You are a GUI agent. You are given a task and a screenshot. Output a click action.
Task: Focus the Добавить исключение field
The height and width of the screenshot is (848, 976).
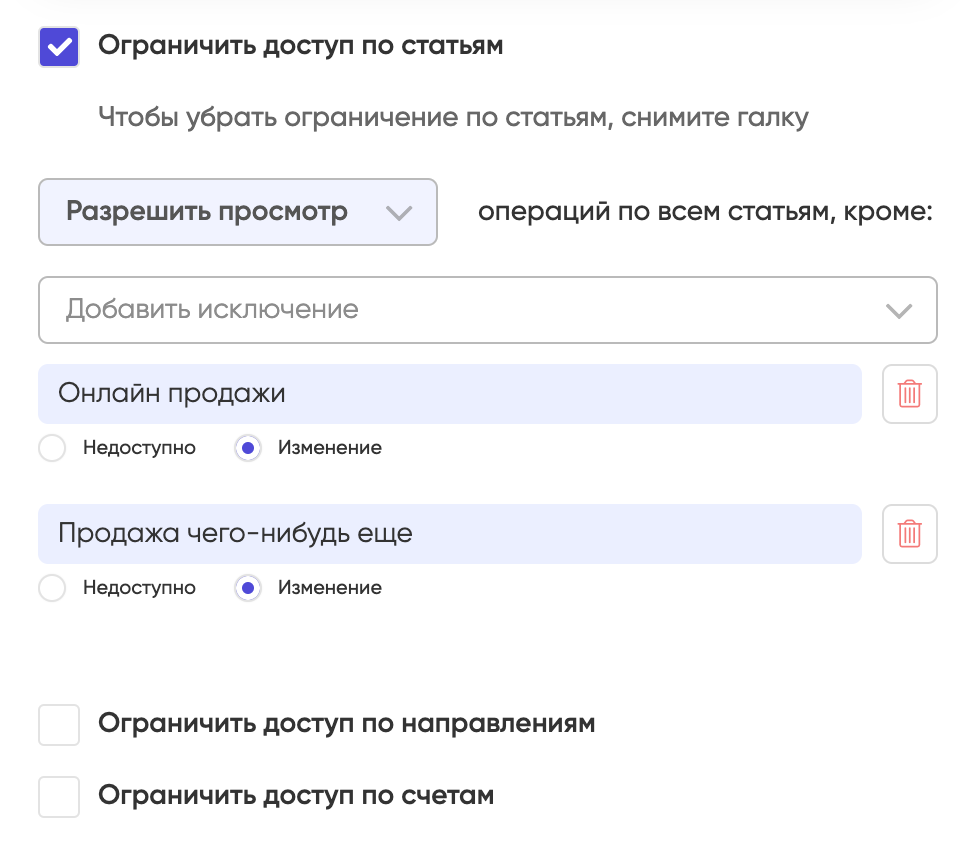[x=488, y=310]
